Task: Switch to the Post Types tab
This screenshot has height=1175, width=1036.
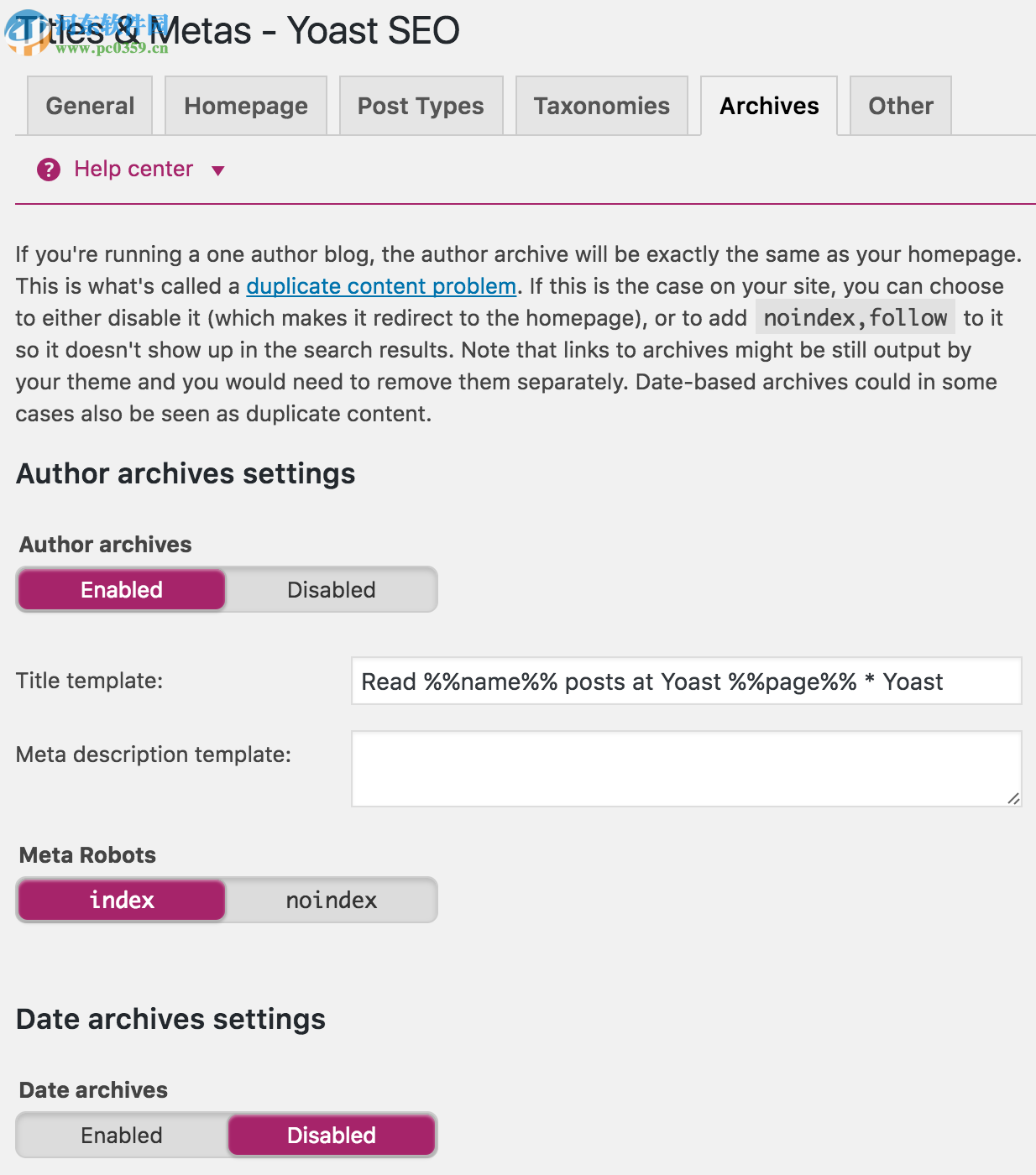Action: pos(421,106)
